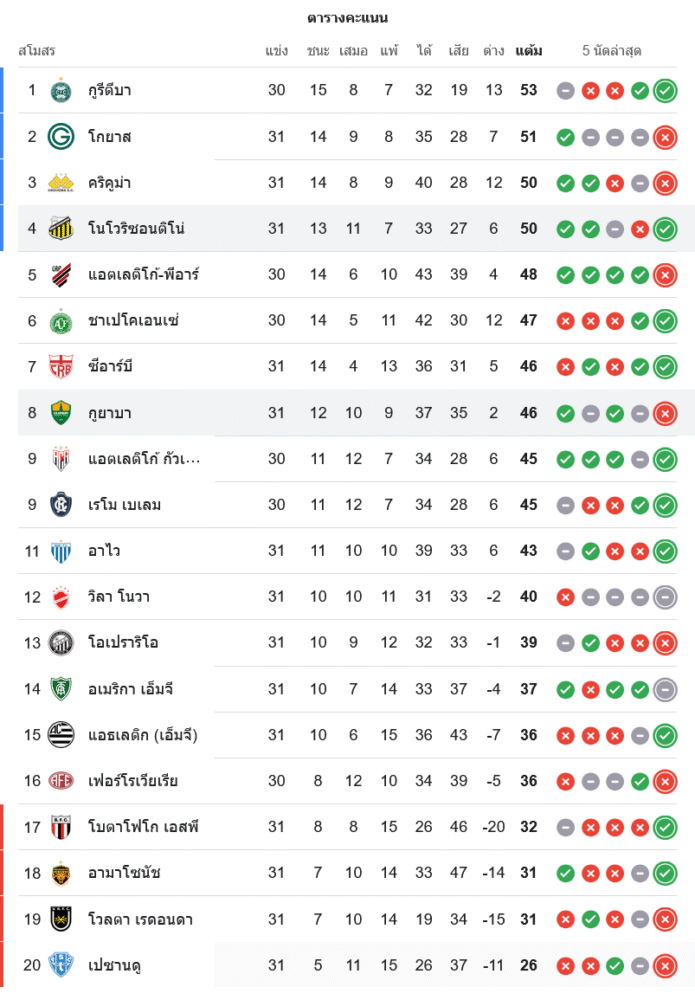Sort by the แข่ง matches played header
This screenshot has width=695, height=1000.
[x=277, y=51]
